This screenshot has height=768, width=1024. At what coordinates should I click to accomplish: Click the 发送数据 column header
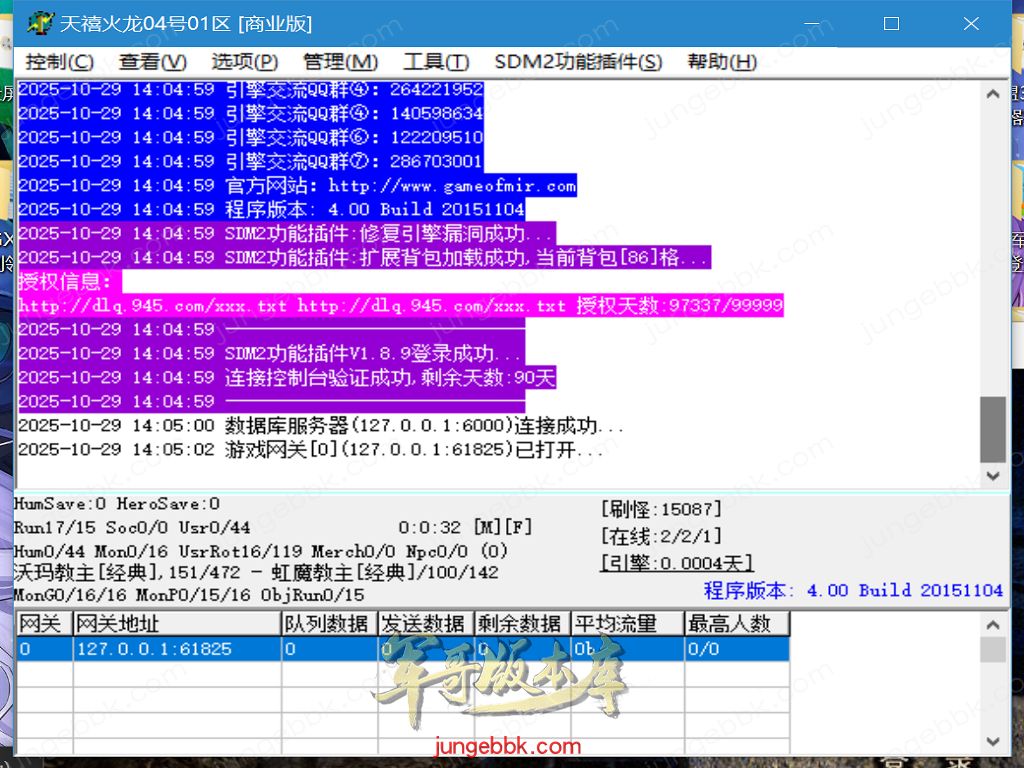(424, 624)
